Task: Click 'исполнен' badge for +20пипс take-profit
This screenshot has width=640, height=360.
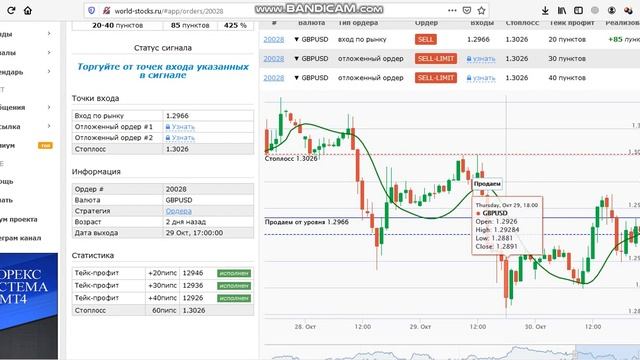Action: click(x=234, y=273)
